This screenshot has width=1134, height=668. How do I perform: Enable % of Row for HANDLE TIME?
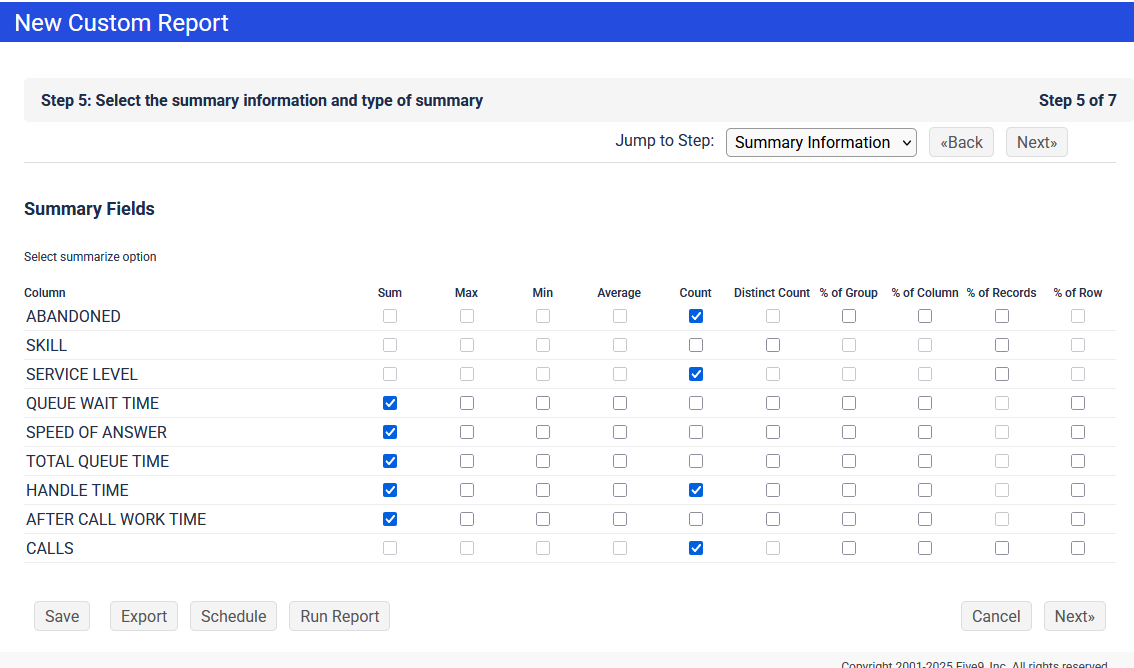(x=1078, y=490)
